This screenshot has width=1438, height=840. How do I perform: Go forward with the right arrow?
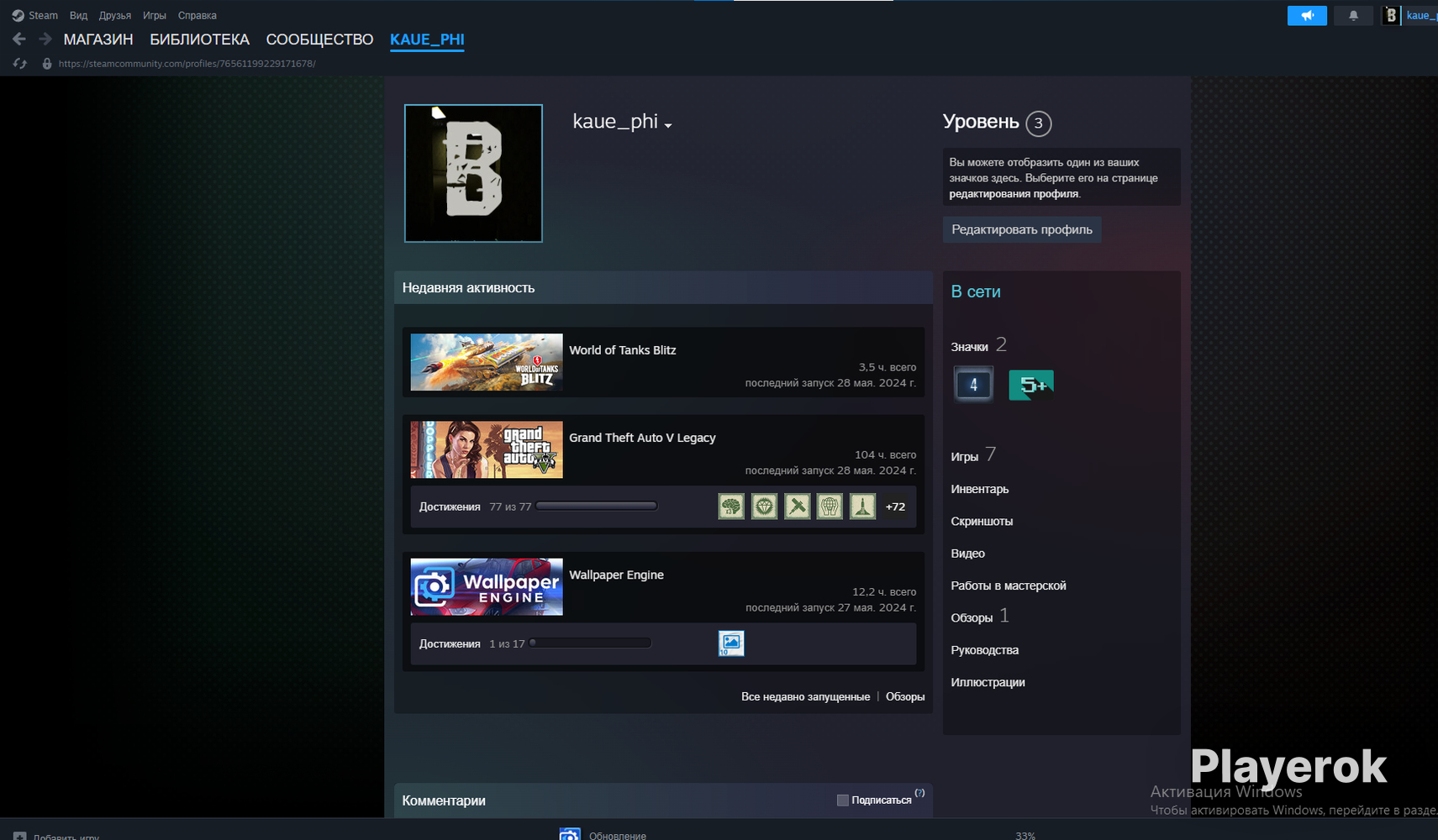click(45, 39)
